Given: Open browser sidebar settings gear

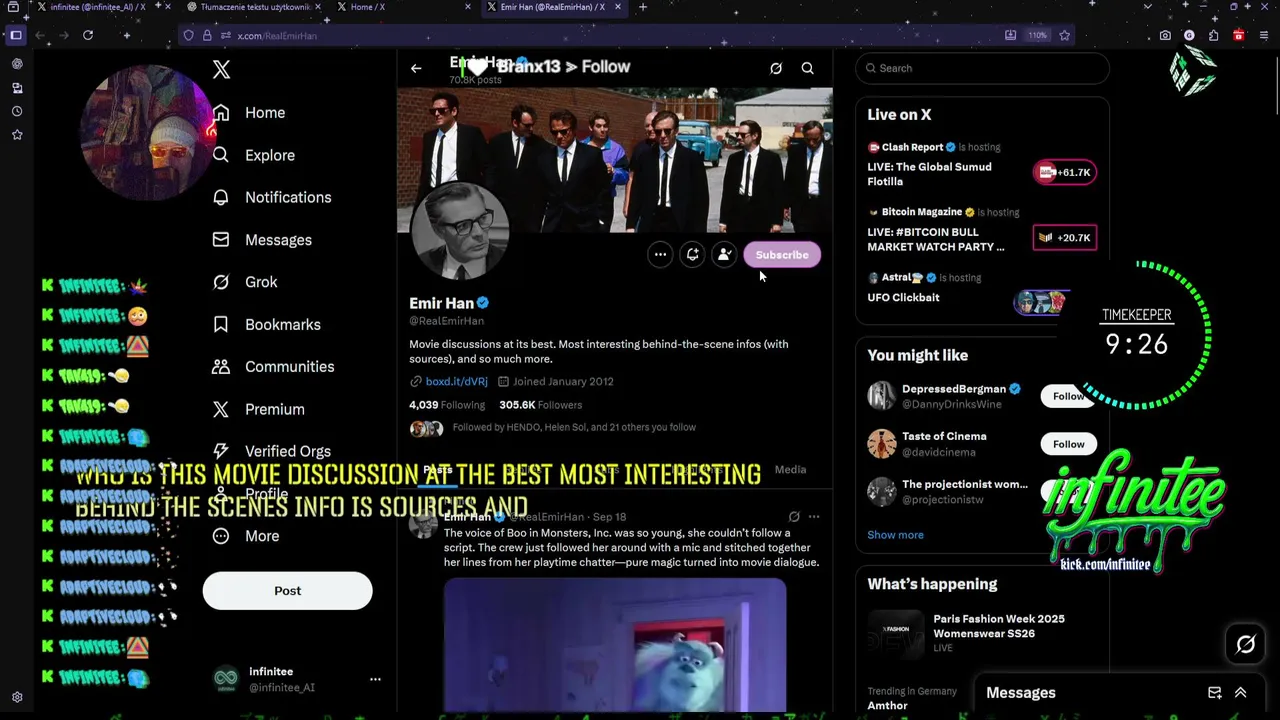Looking at the screenshot, I should tap(17, 697).
